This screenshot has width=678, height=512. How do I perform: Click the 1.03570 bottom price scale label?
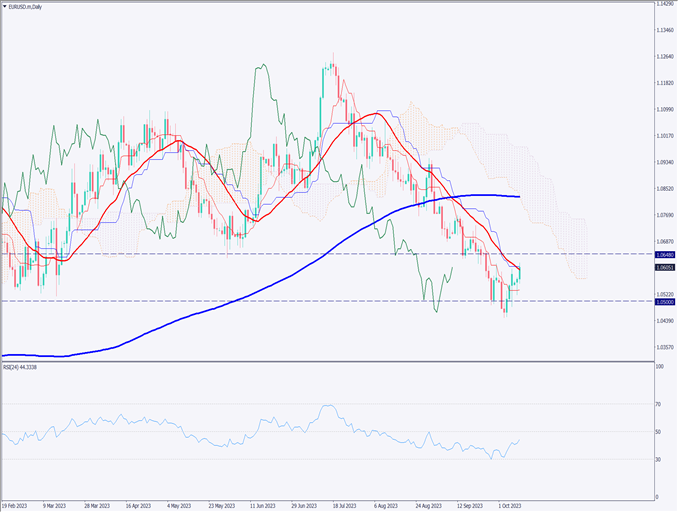coord(662,348)
